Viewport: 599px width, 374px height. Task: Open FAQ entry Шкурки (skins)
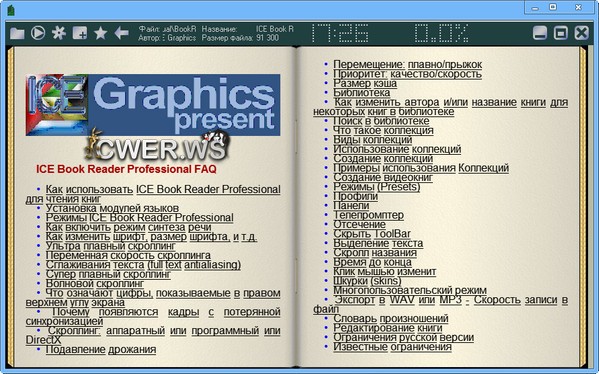(x=367, y=281)
